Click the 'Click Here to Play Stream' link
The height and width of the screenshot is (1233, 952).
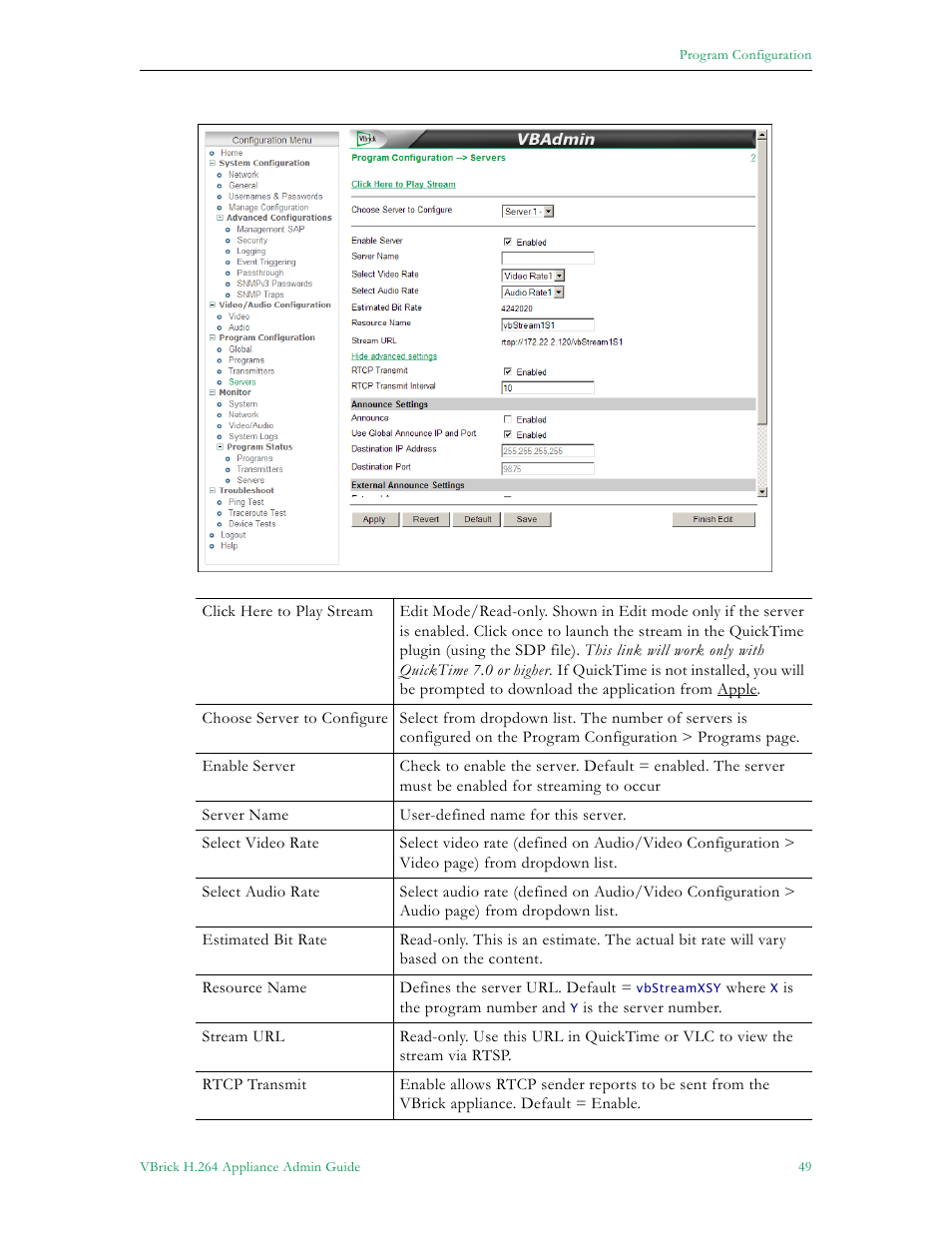(403, 185)
